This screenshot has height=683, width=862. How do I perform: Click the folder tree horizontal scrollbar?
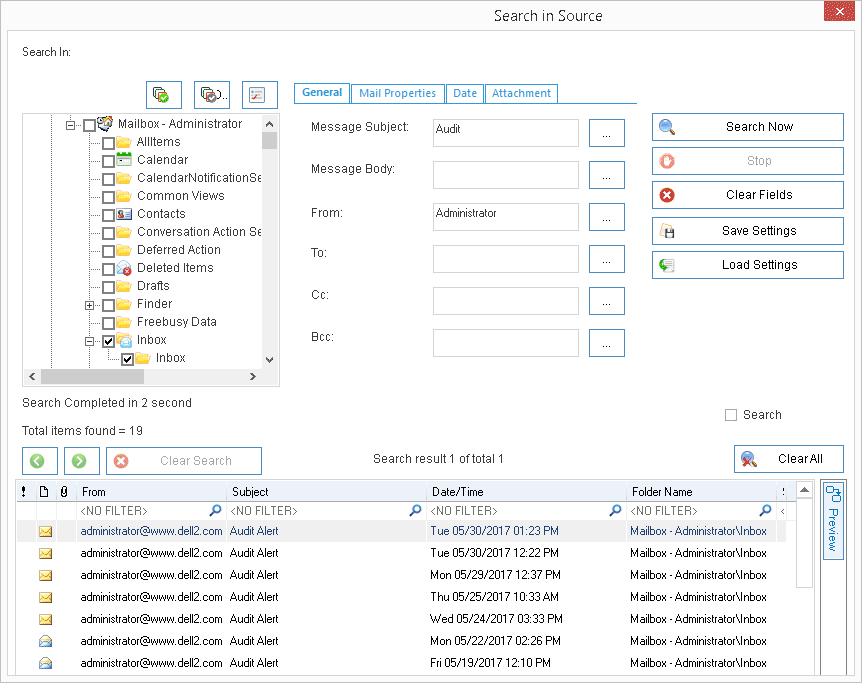(x=142, y=377)
